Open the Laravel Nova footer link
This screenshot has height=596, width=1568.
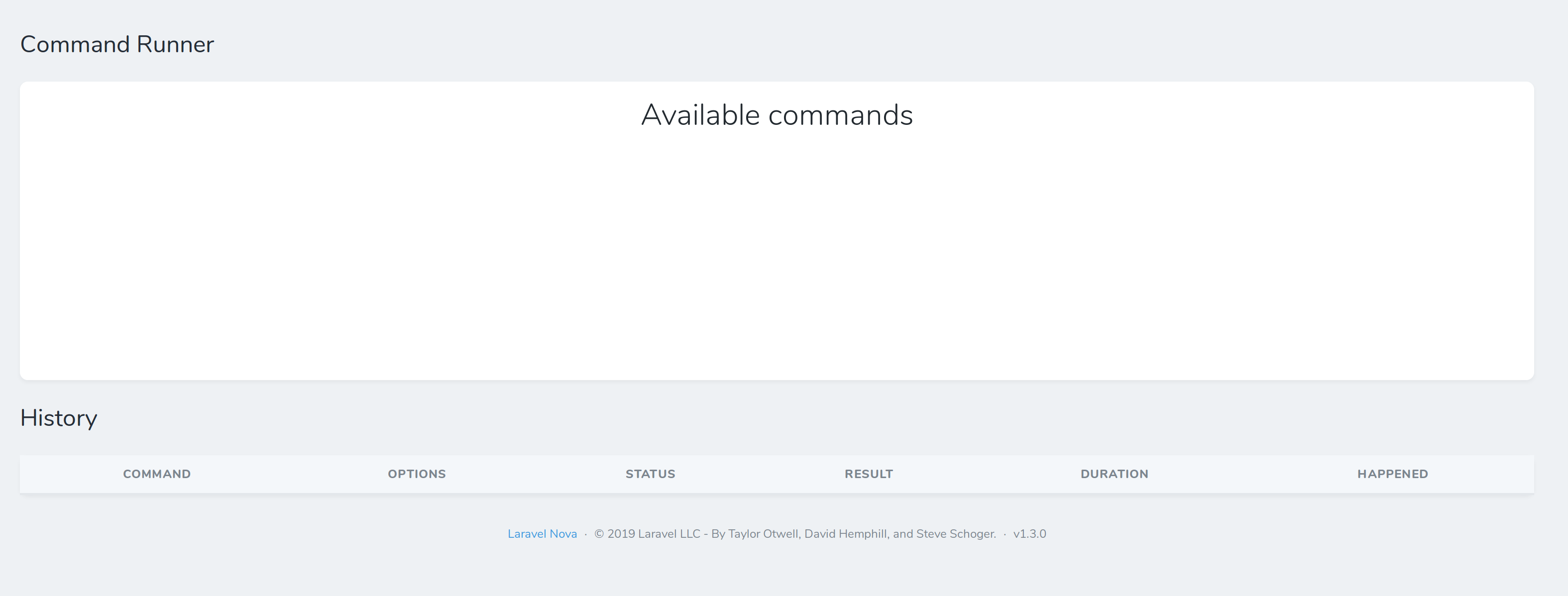(x=542, y=534)
